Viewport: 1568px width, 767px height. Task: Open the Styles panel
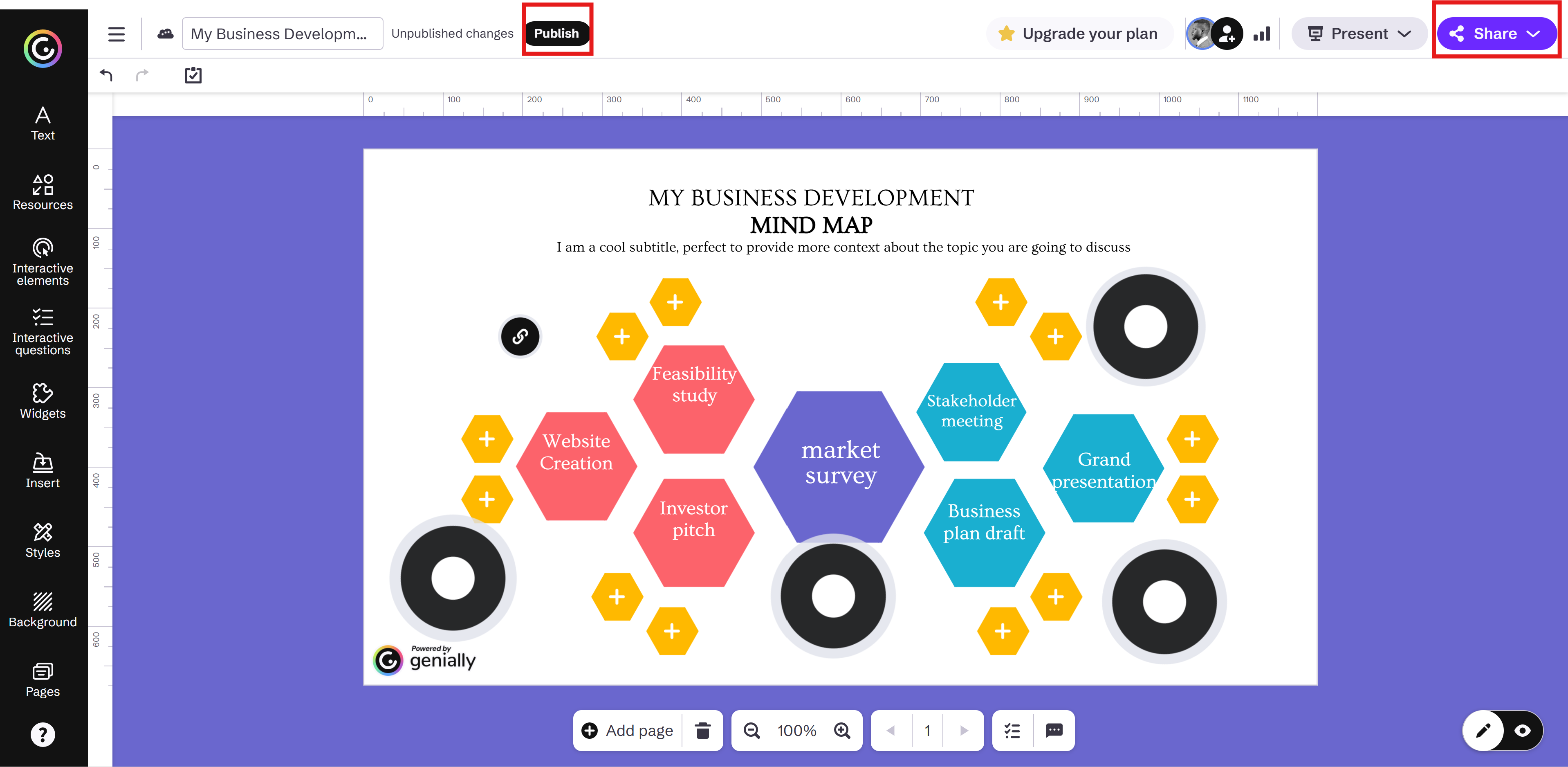coord(42,540)
